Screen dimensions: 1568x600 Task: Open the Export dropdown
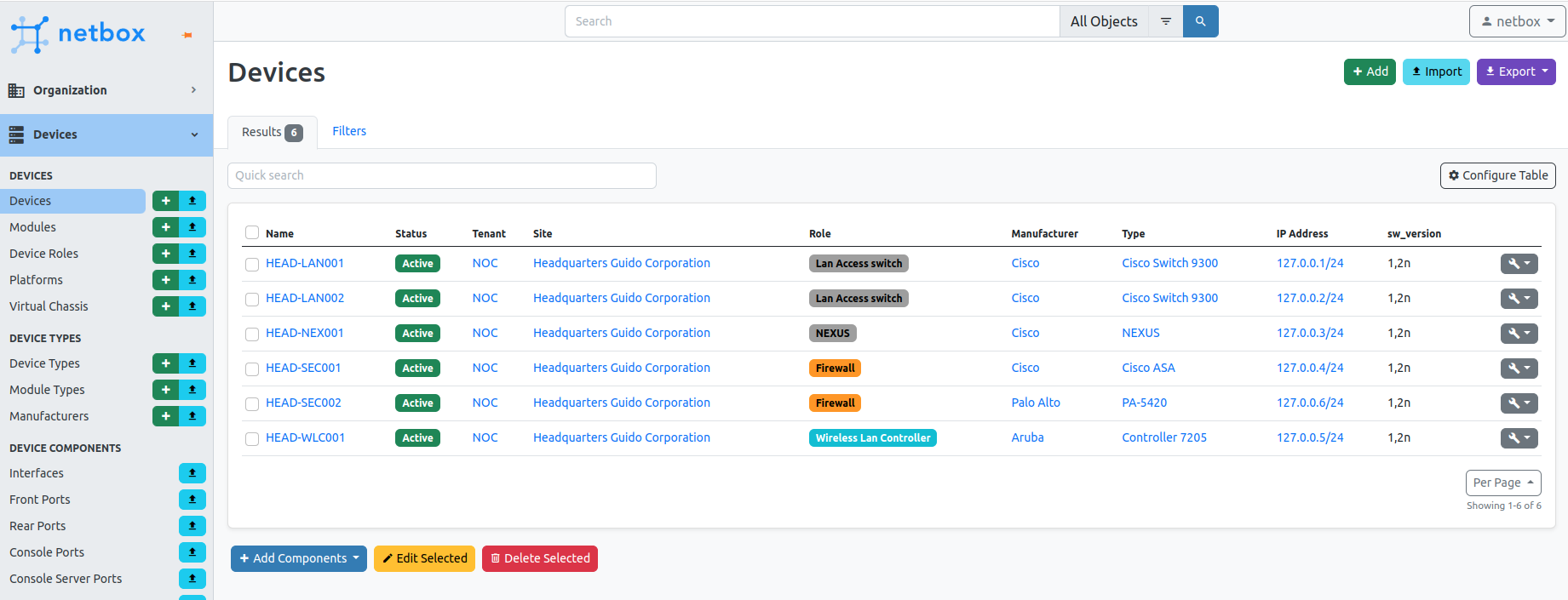coord(1516,71)
